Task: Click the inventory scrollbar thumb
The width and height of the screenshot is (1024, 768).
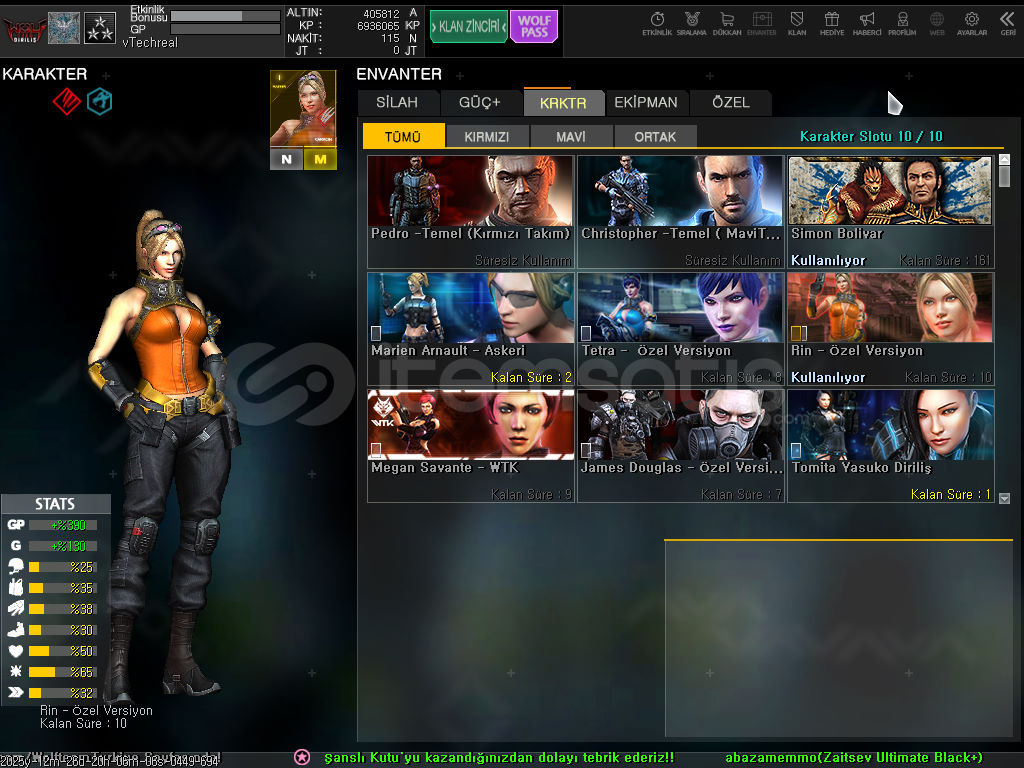Action: click(x=1004, y=175)
